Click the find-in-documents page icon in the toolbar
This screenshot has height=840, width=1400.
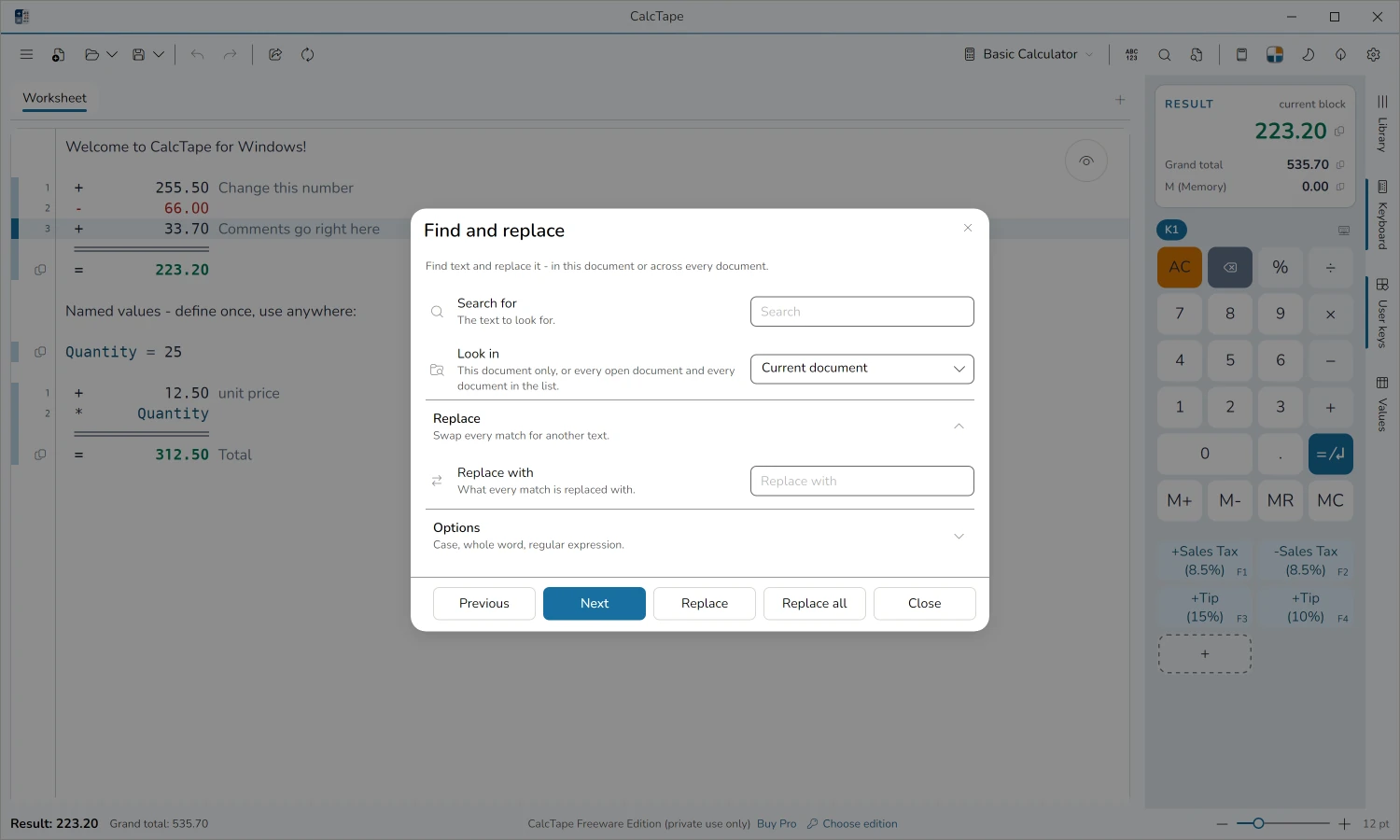(1197, 55)
